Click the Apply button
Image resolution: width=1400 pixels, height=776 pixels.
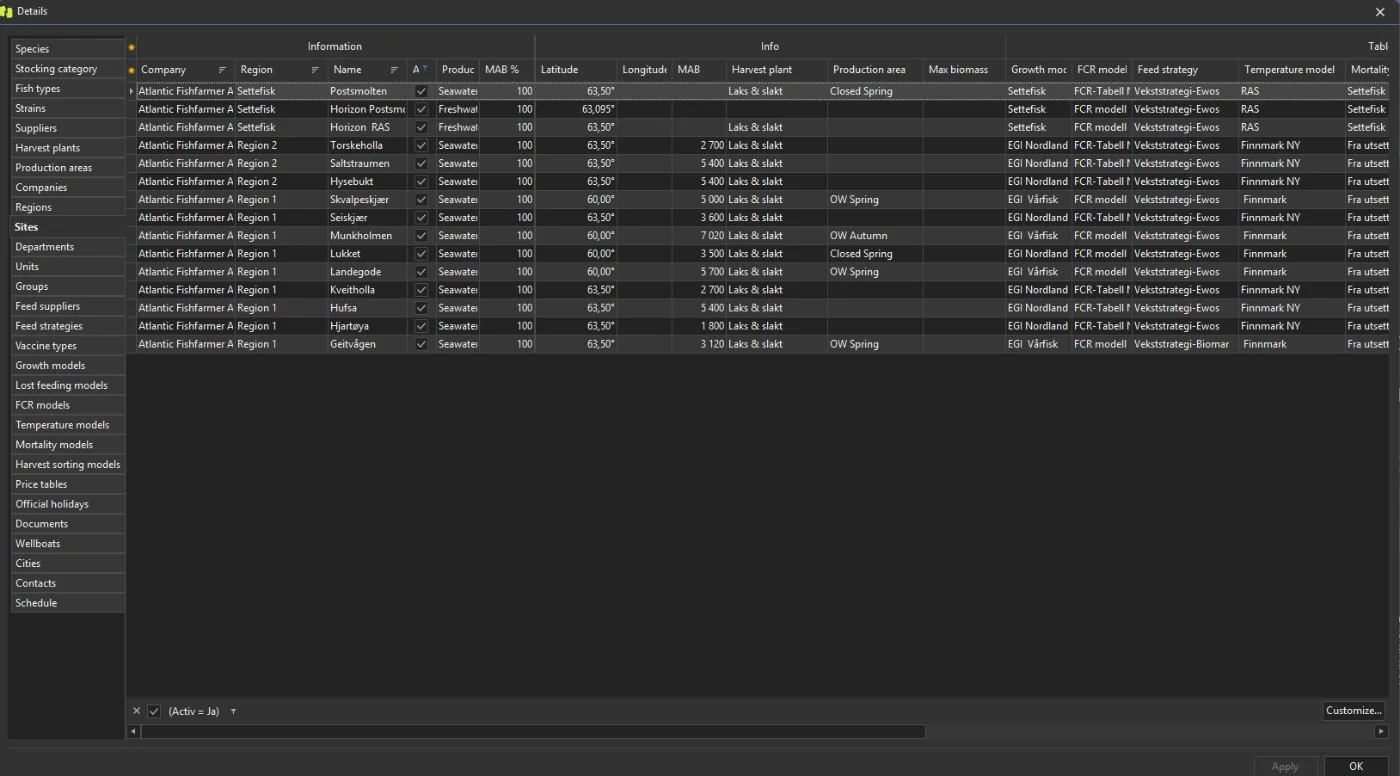(x=1285, y=766)
